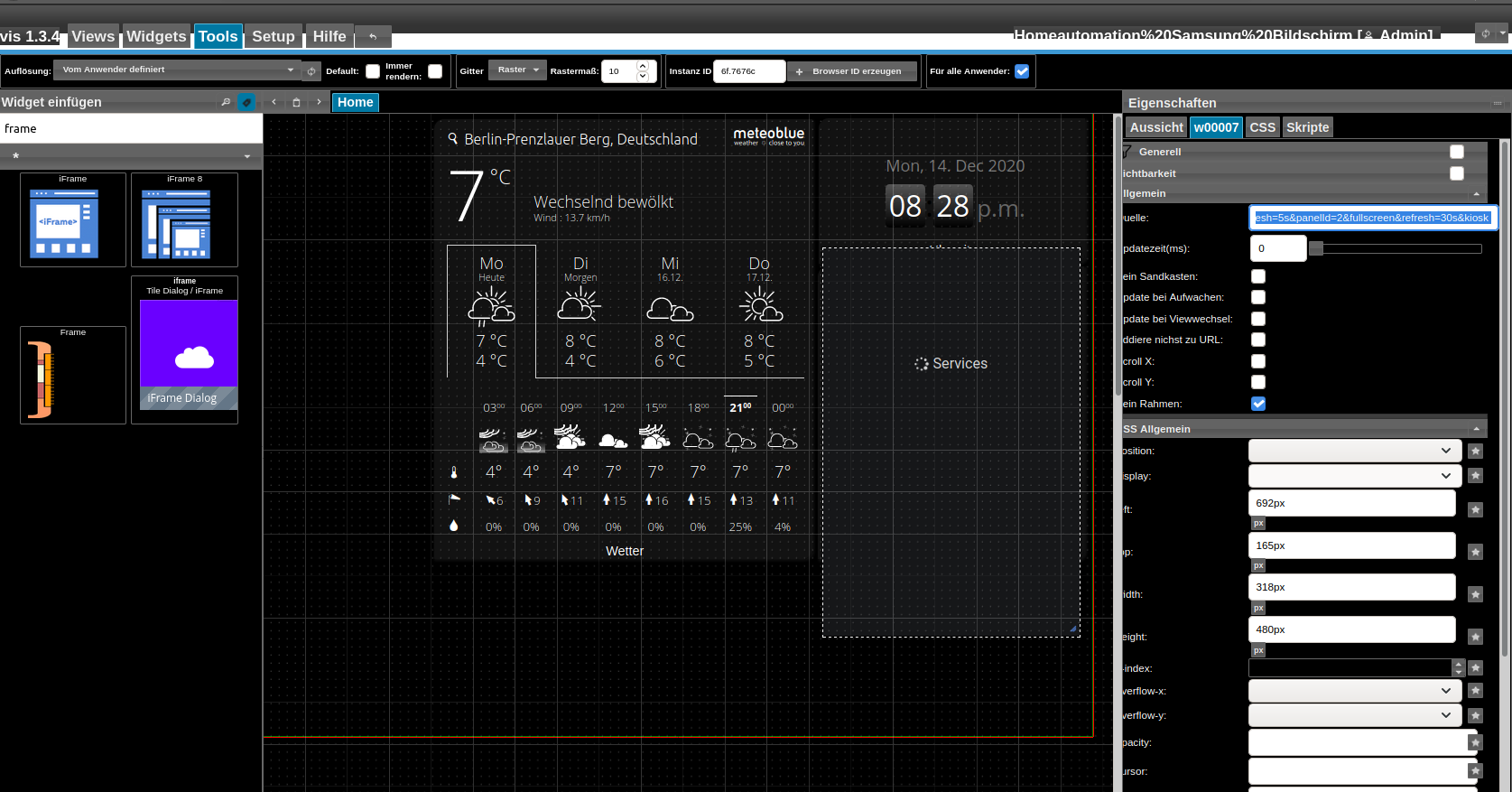Go to the next view using right arrow

tap(319, 102)
